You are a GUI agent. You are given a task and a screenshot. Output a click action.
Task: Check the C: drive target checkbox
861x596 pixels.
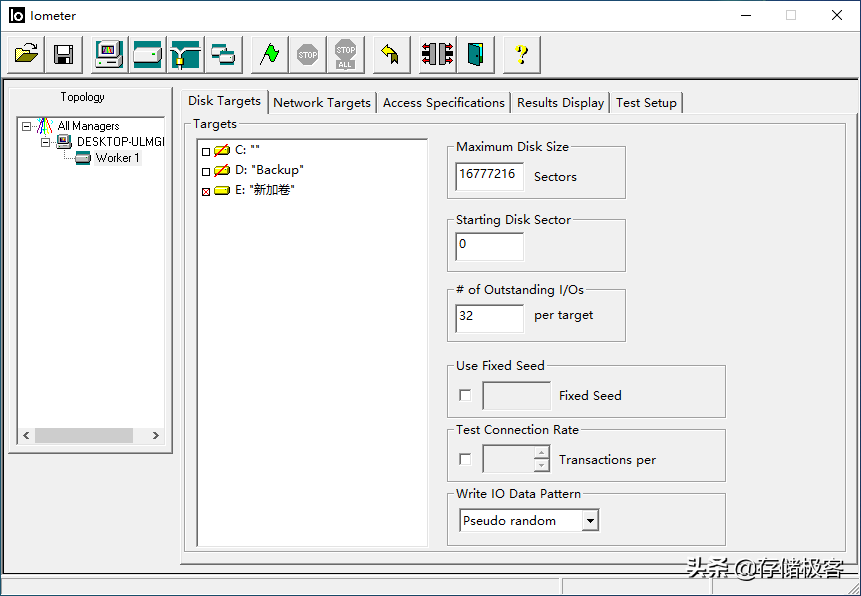(x=206, y=152)
